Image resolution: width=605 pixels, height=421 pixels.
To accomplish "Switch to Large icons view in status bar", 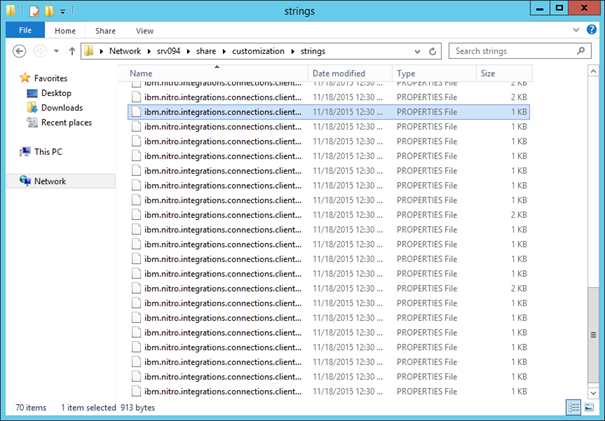I will click(589, 407).
